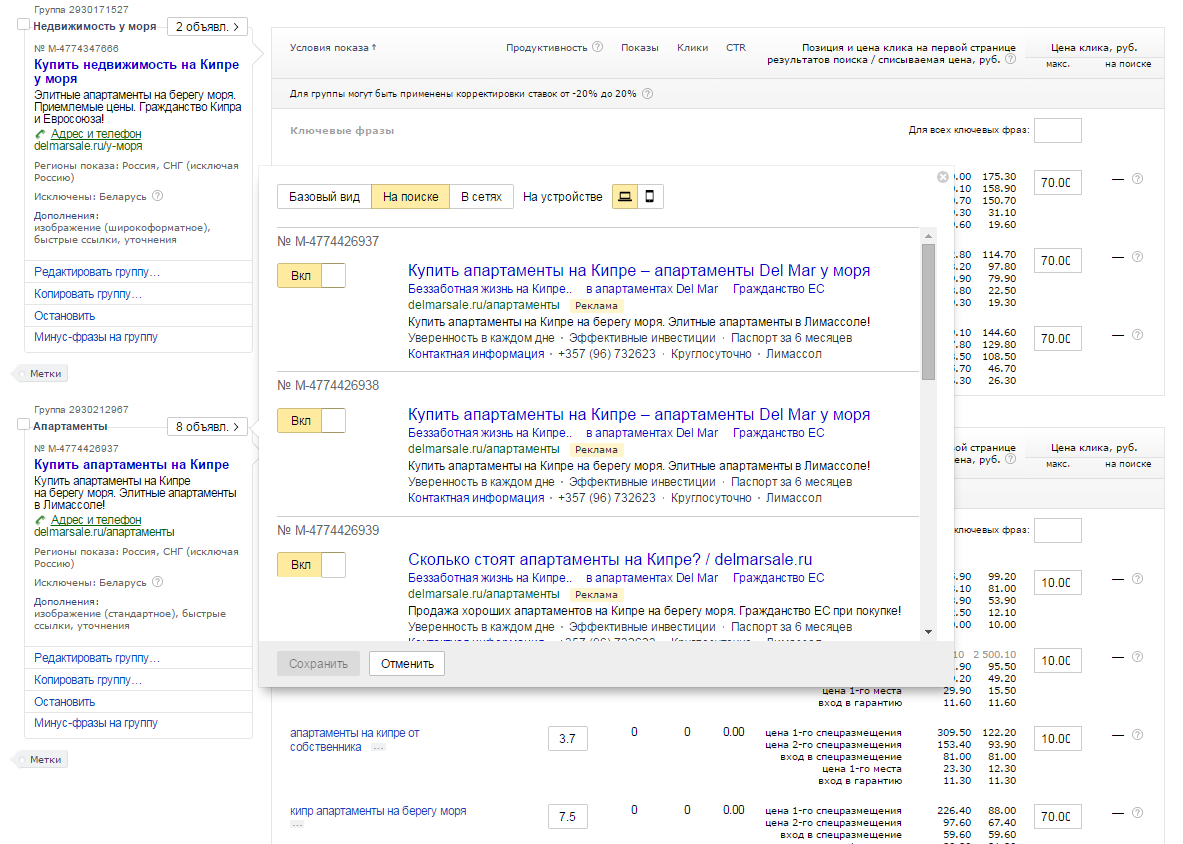Click help icon after списываемая цена header at top

click(x=1010, y=59)
